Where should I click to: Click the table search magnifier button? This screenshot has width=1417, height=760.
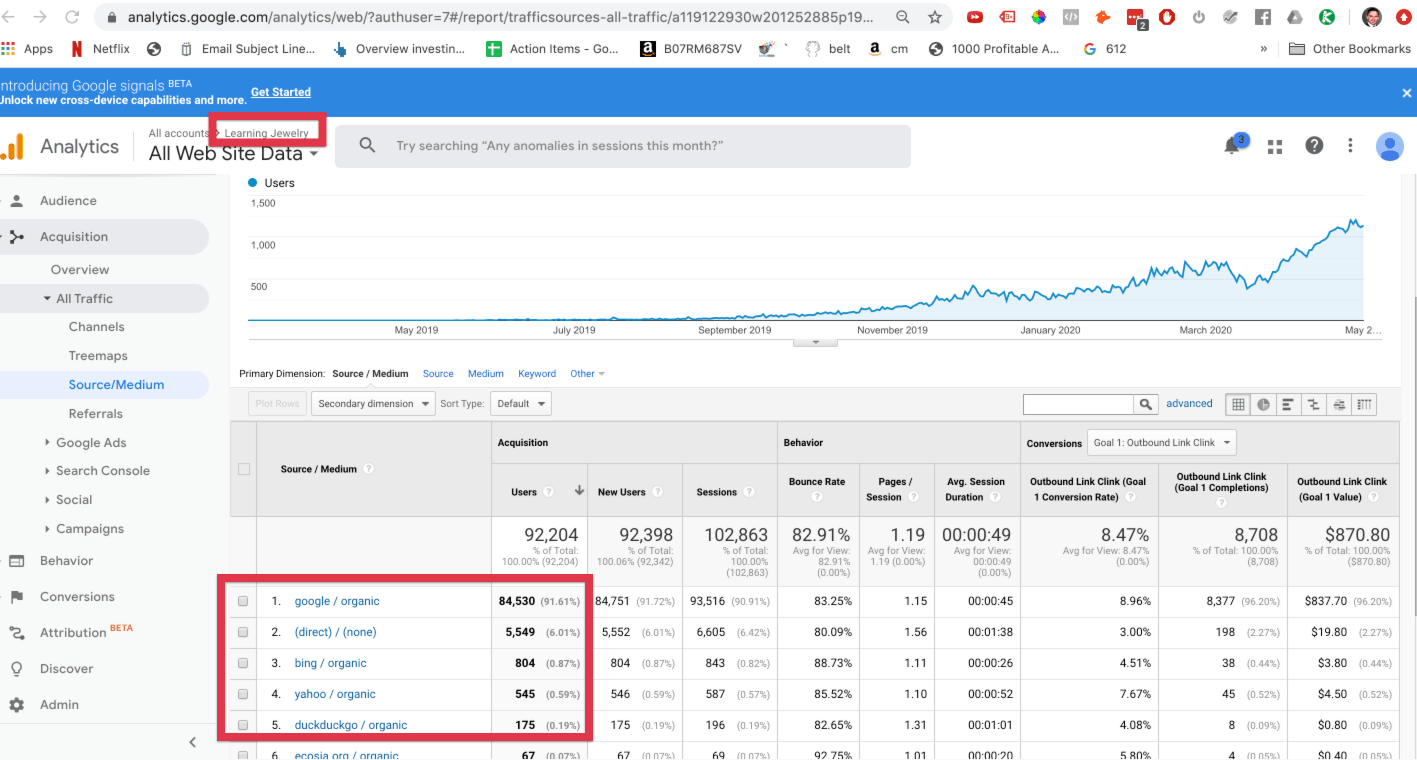click(x=1146, y=404)
